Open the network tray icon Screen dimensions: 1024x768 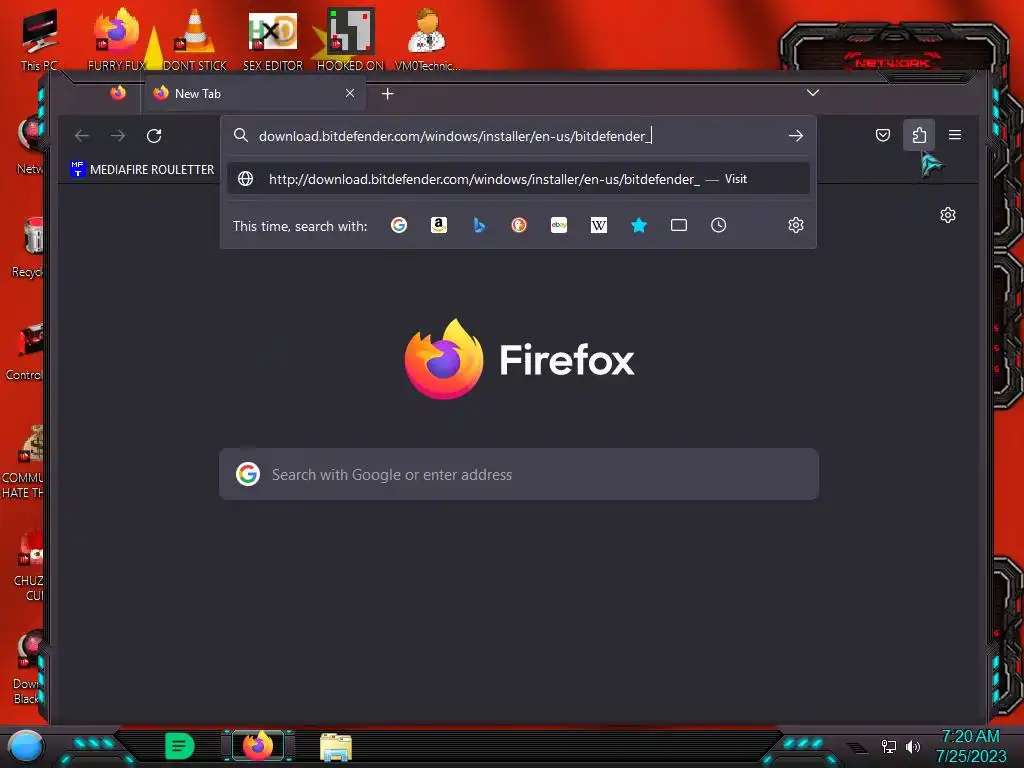coord(889,746)
